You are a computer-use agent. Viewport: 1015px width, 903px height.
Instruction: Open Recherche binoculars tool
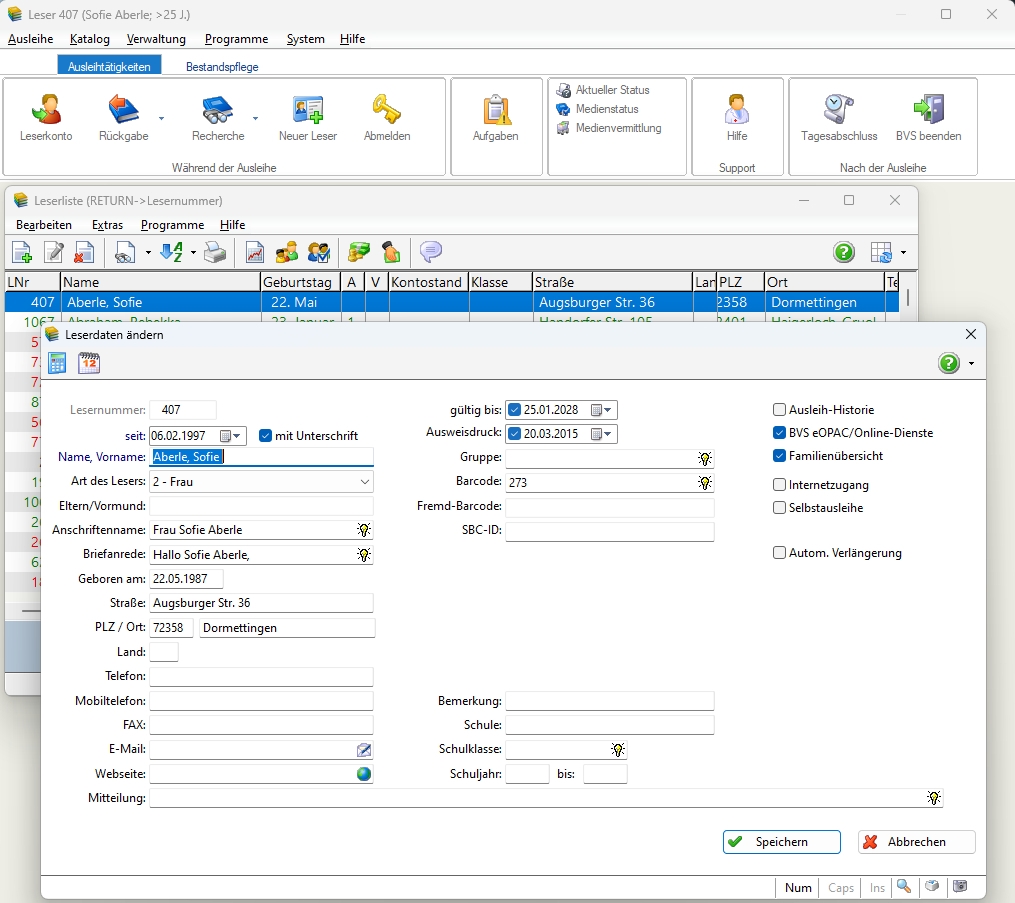coord(218,118)
